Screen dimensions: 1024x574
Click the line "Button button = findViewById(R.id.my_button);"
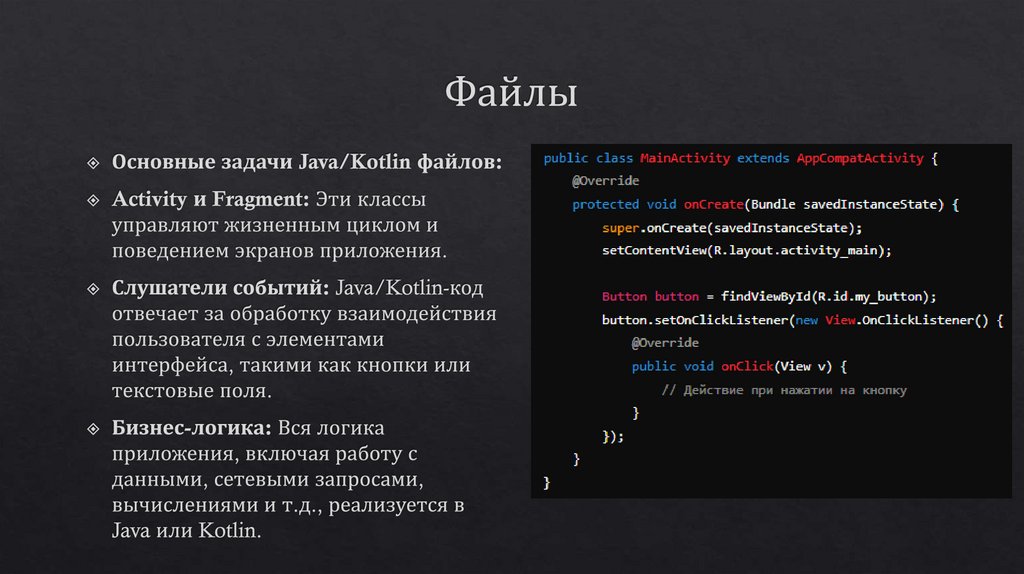(769, 296)
